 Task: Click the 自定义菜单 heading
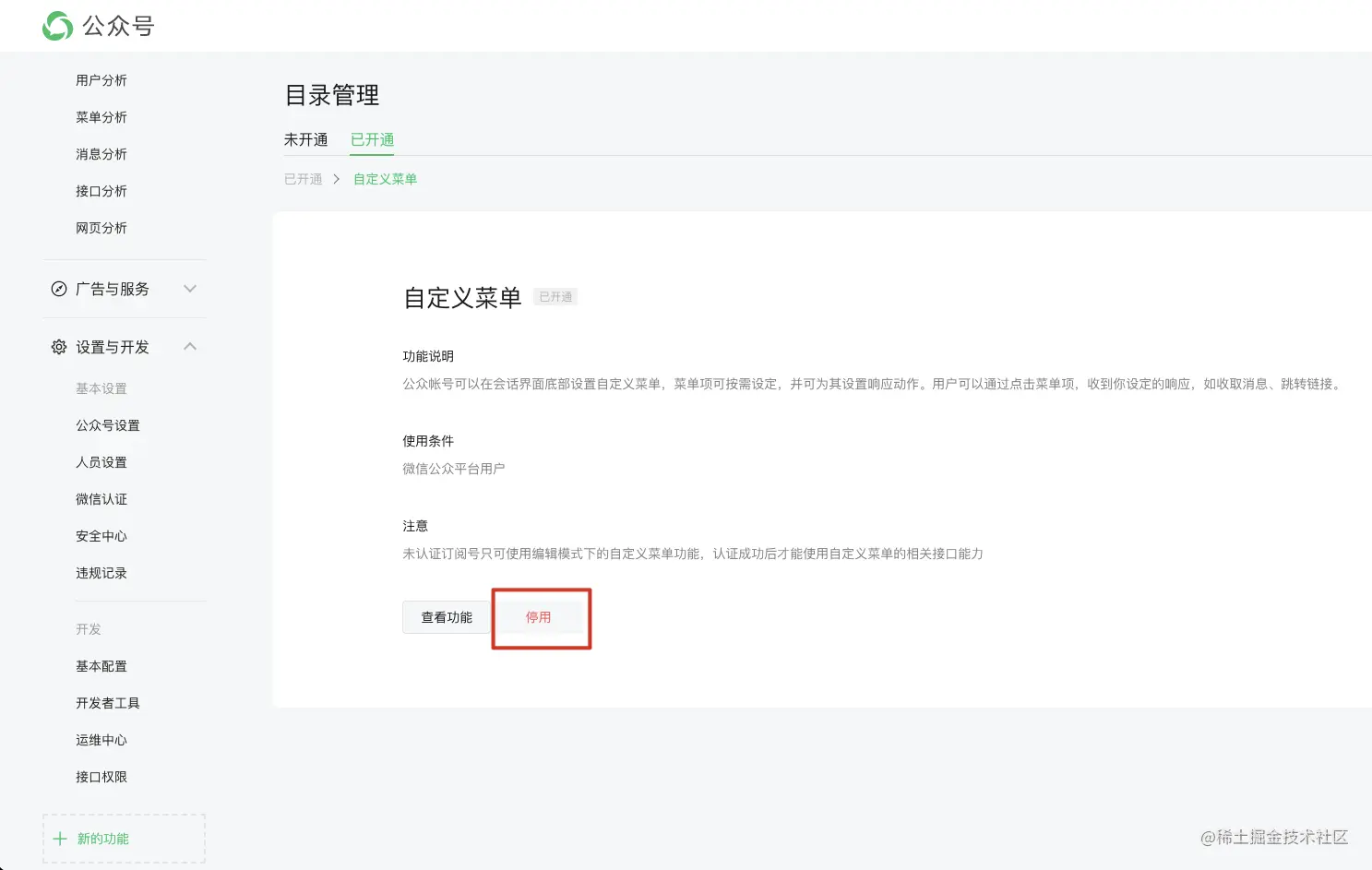tap(462, 298)
